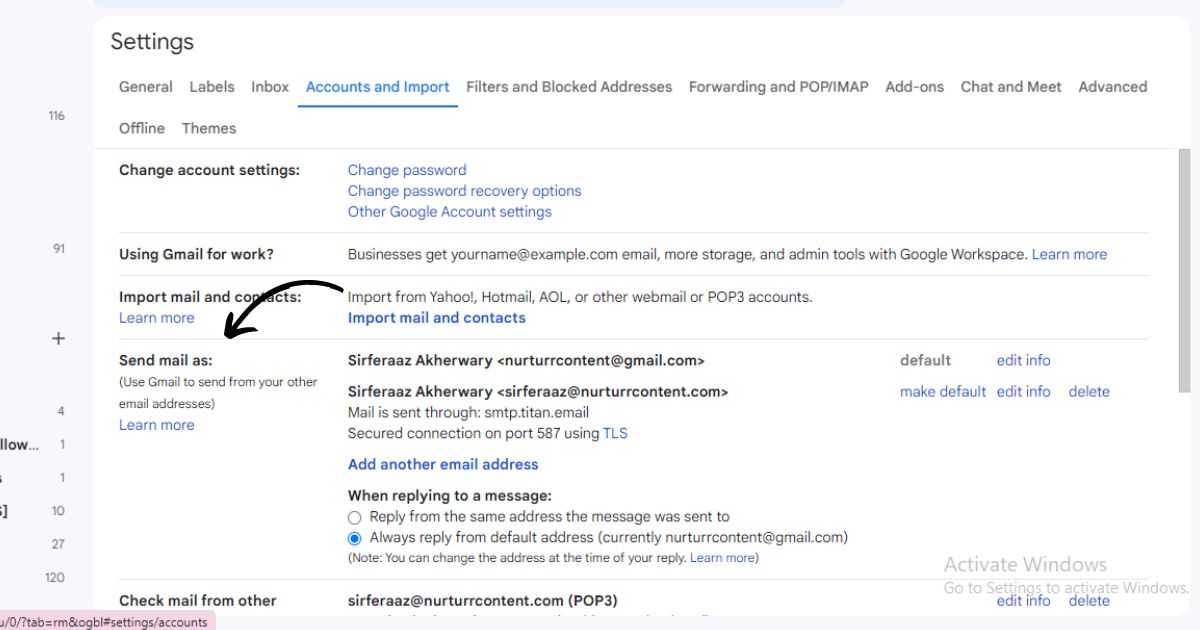1200x630 pixels.
Task: Click Learn more under Import mail and contacts
Action: (157, 318)
